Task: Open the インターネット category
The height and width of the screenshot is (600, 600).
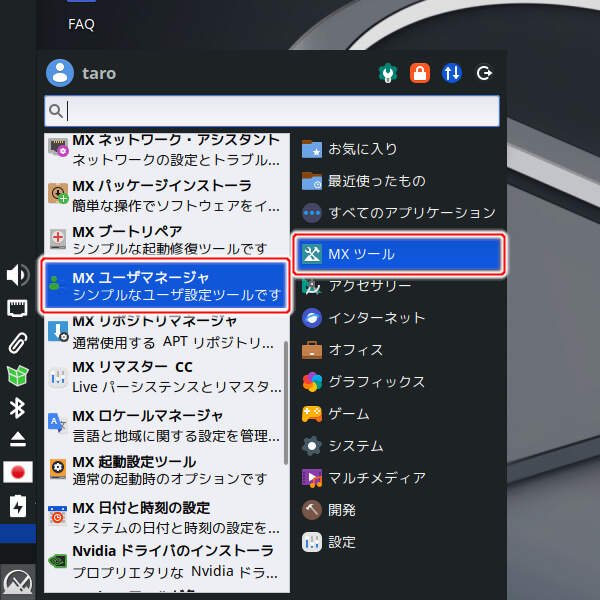Action: coord(398,318)
